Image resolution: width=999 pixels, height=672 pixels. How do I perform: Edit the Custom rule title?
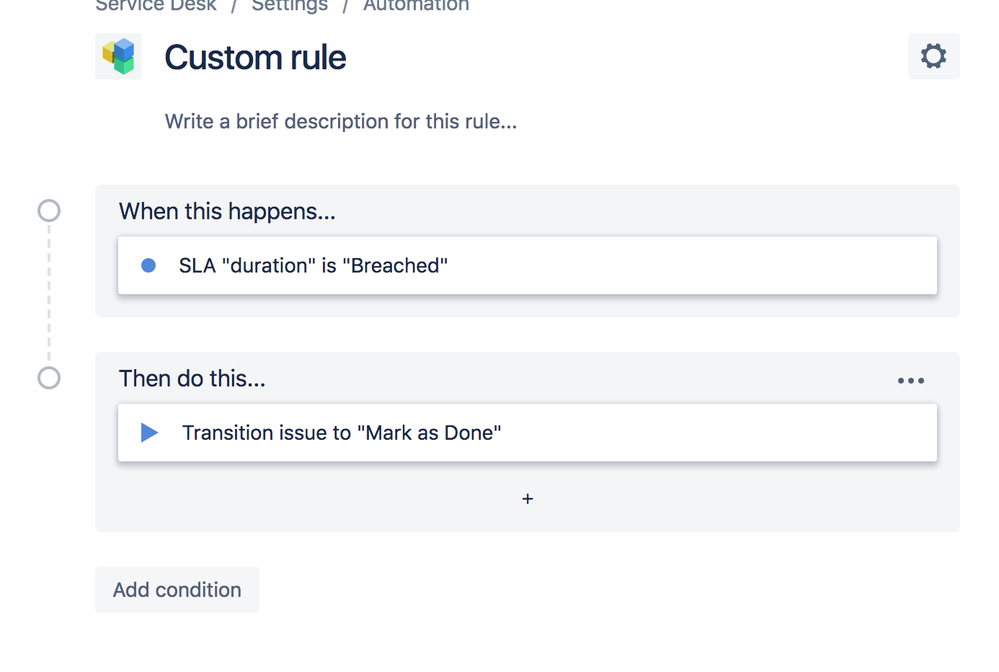pos(255,57)
